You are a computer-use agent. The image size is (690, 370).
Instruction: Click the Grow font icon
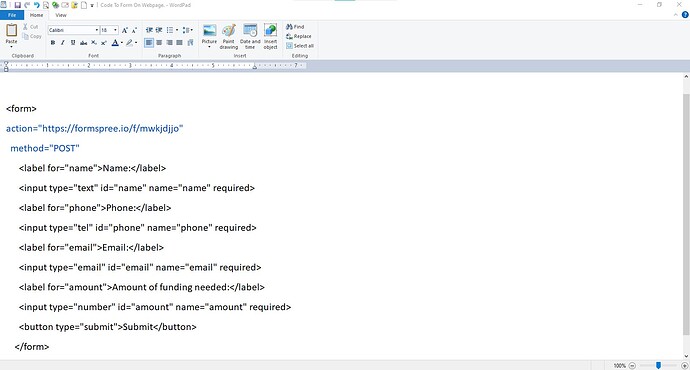point(125,30)
